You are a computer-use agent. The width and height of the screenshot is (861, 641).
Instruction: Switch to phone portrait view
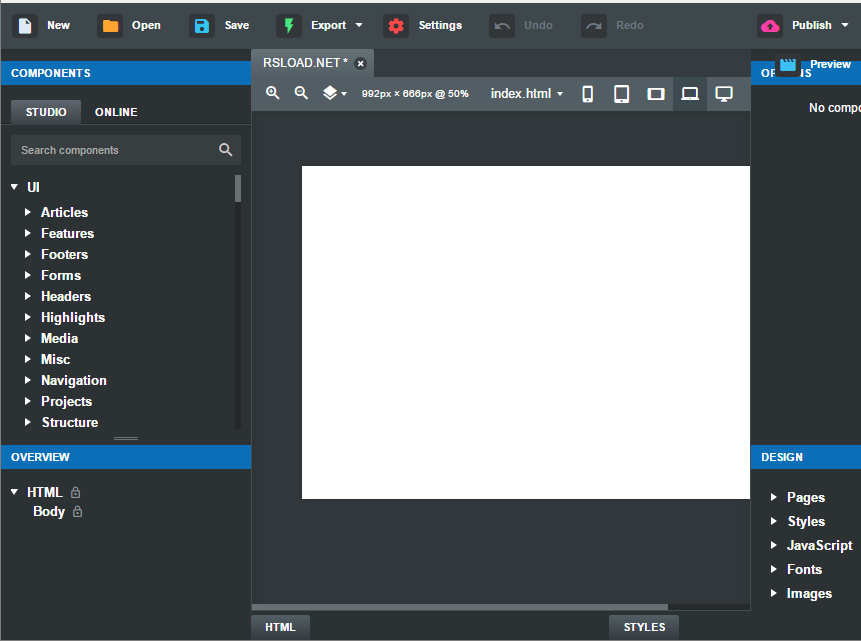click(x=588, y=94)
